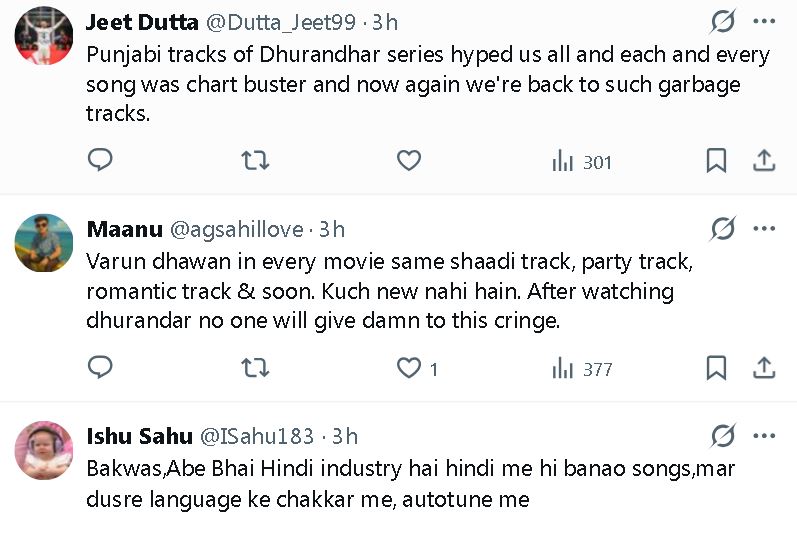Reply to Maanu's tweet
This screenshot has height=533, width=797.
coord(100,368)
